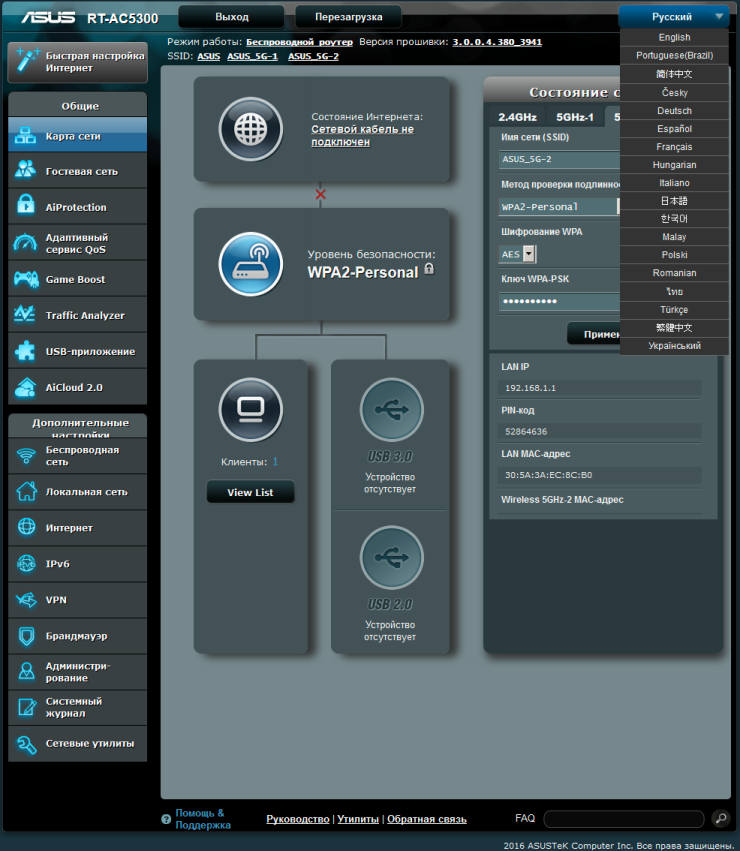This screenshot has width=740, height=851.
Task: Open the AES encryption dropdown
Action: (529, 254)
